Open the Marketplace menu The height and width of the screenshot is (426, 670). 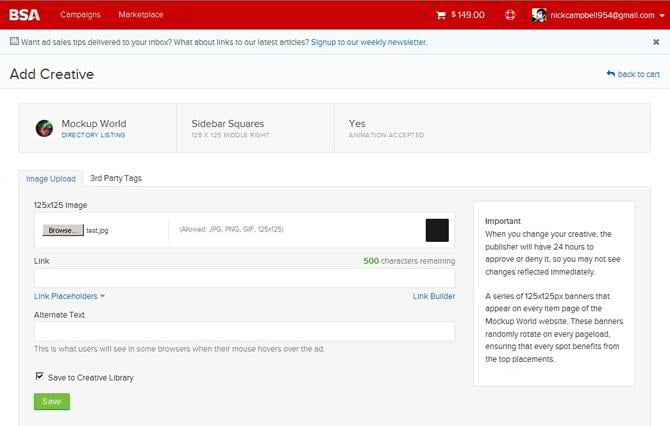(x=140, y=15)
